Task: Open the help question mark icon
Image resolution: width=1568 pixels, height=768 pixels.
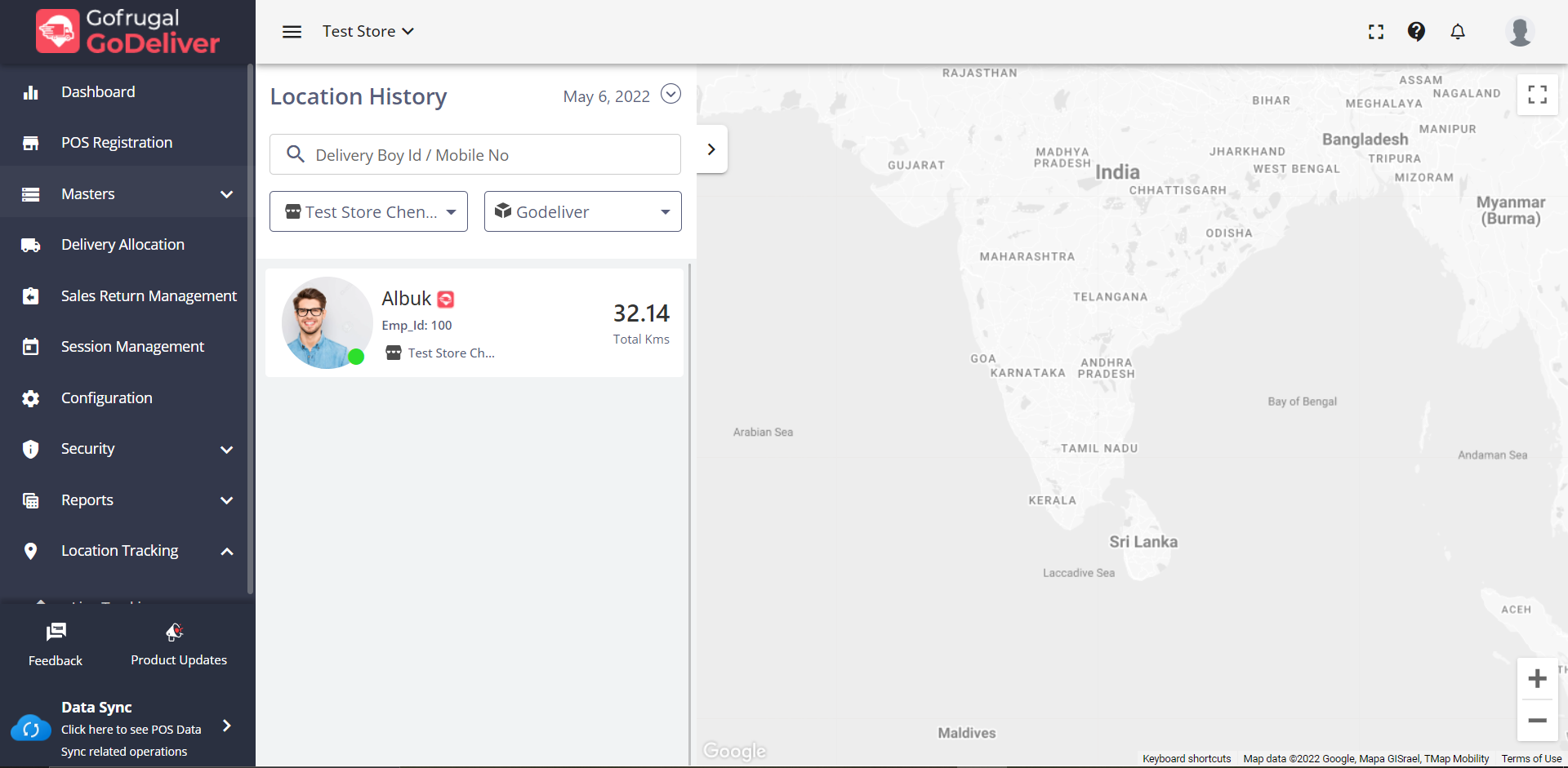Action: click(x=1416, y=31)
